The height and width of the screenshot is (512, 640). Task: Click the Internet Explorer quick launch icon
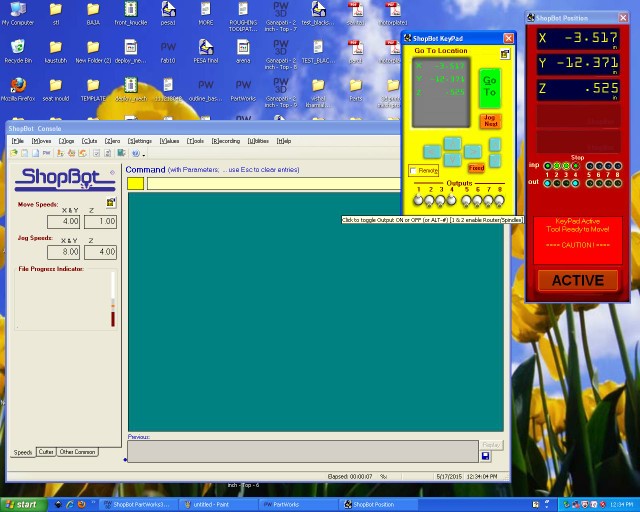point(70,504)
